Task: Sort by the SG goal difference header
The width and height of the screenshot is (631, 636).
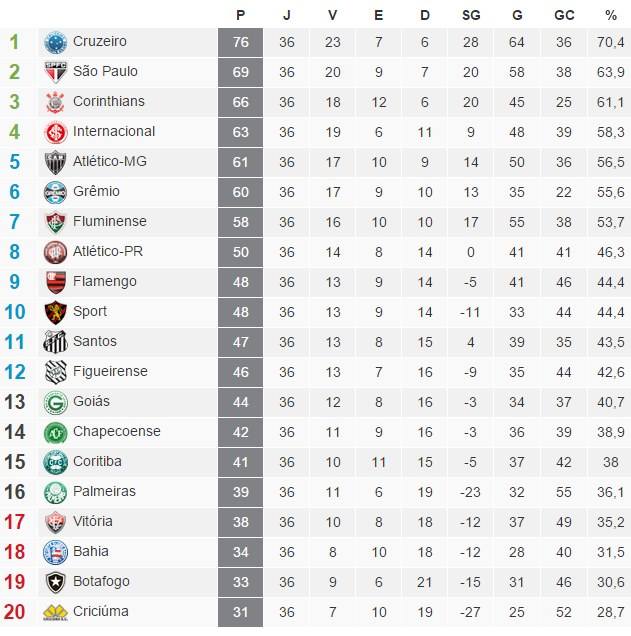Action: point(471,15)
